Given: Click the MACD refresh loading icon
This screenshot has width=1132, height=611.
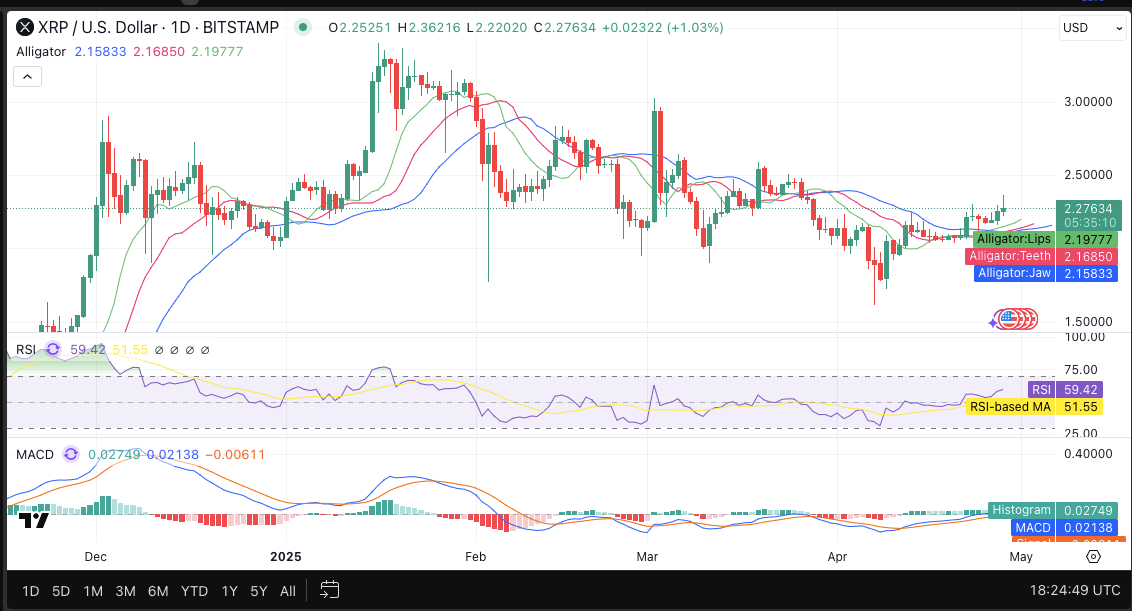Looking at the screenshot, I should 71,454.
